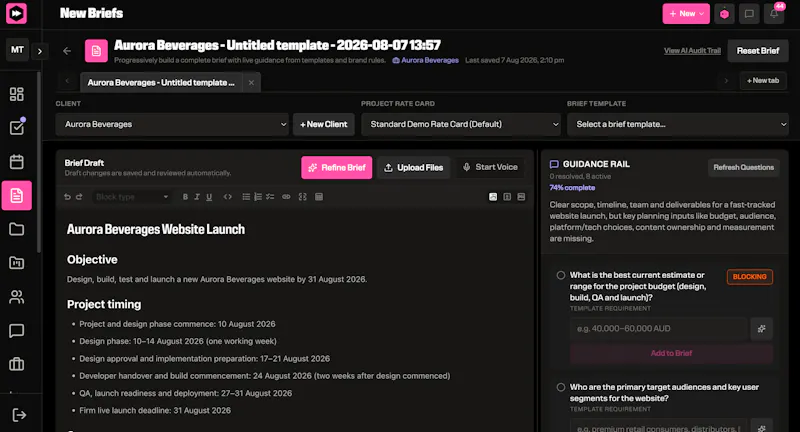Viewport: 800px width, 432px height.
Task: Open the messages icon in top bar
Action: click(x=749, y=14)
